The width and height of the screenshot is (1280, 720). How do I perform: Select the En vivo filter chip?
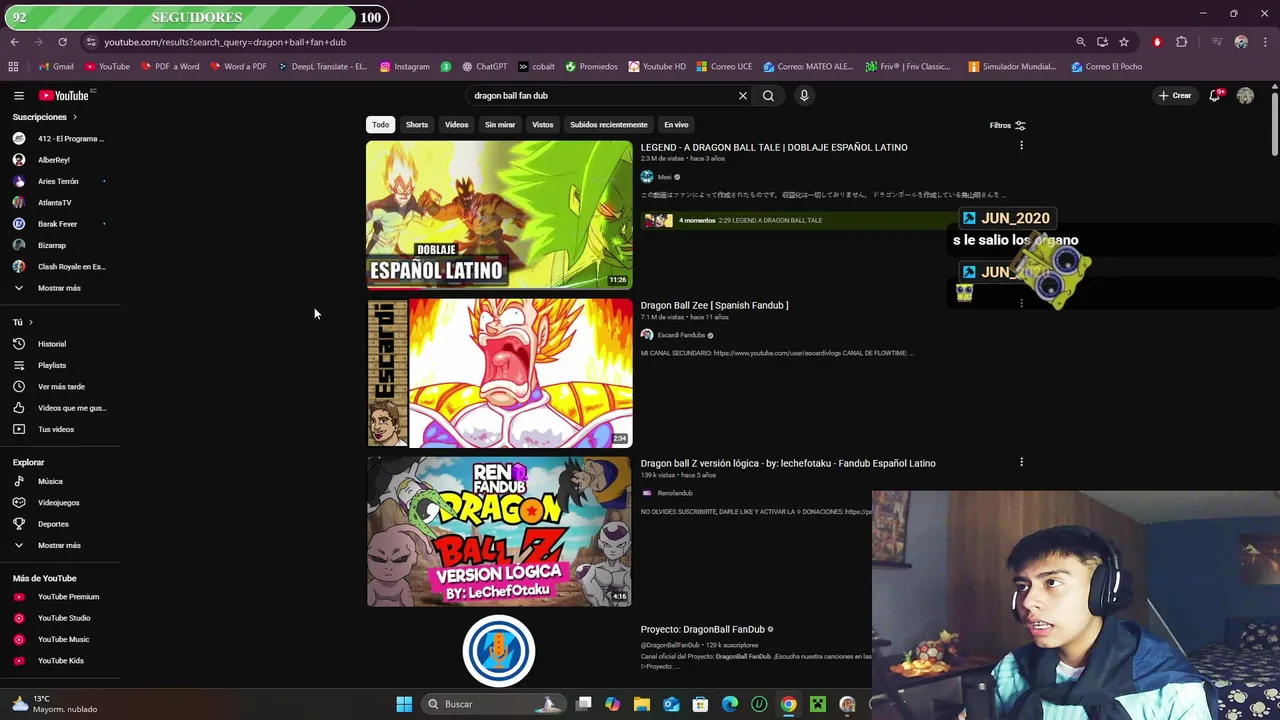point(676,125)
